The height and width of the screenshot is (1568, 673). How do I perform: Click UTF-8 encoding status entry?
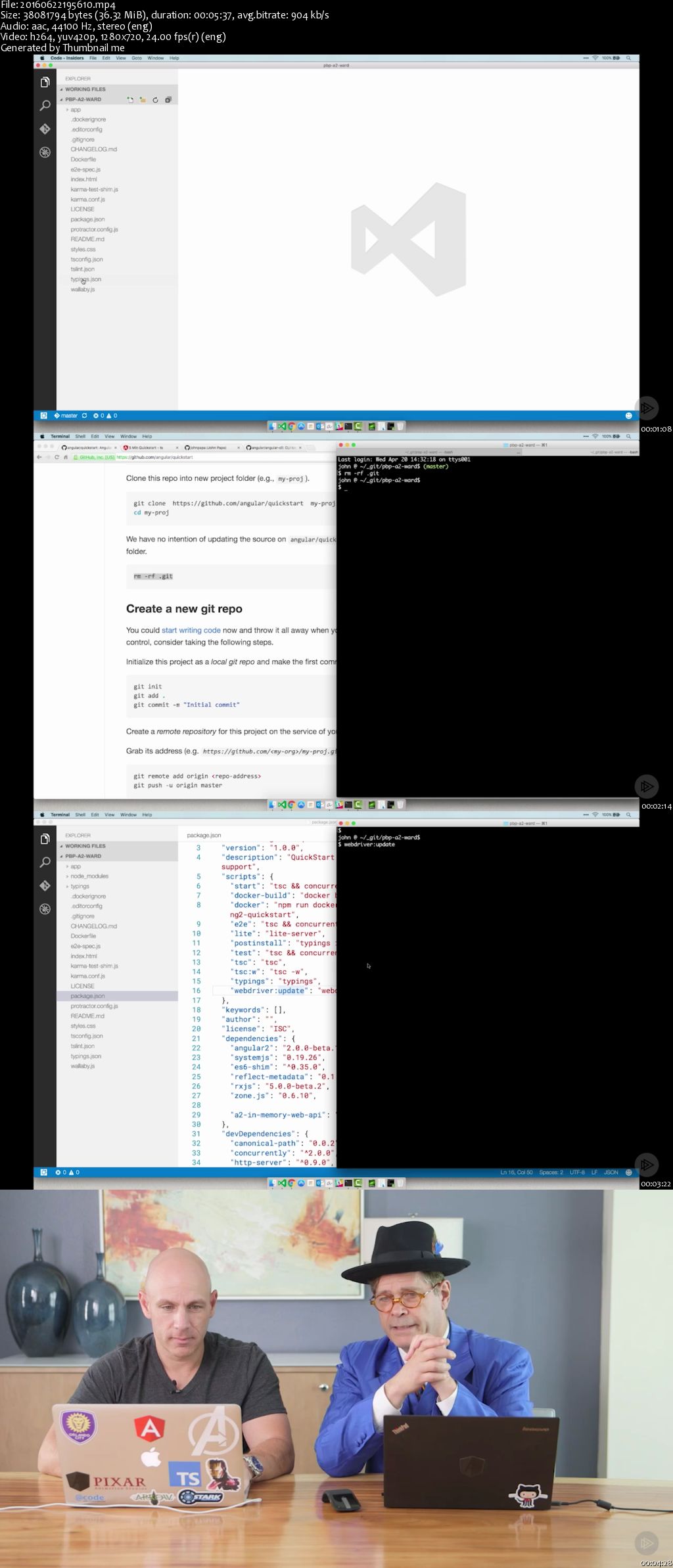[x=578, y=1173]
